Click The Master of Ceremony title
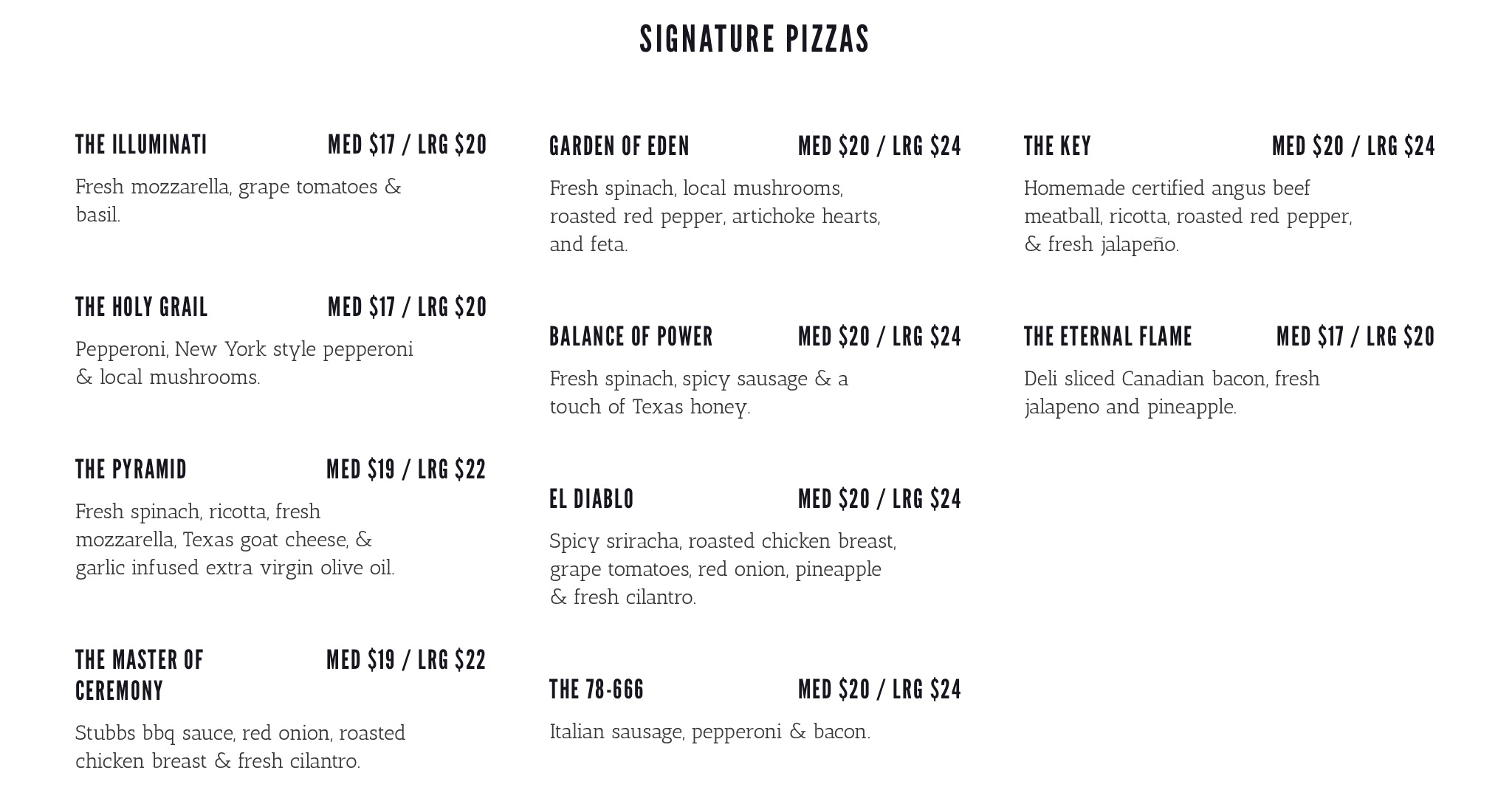This screenshot has height=787, width=1512. point(139,675)
